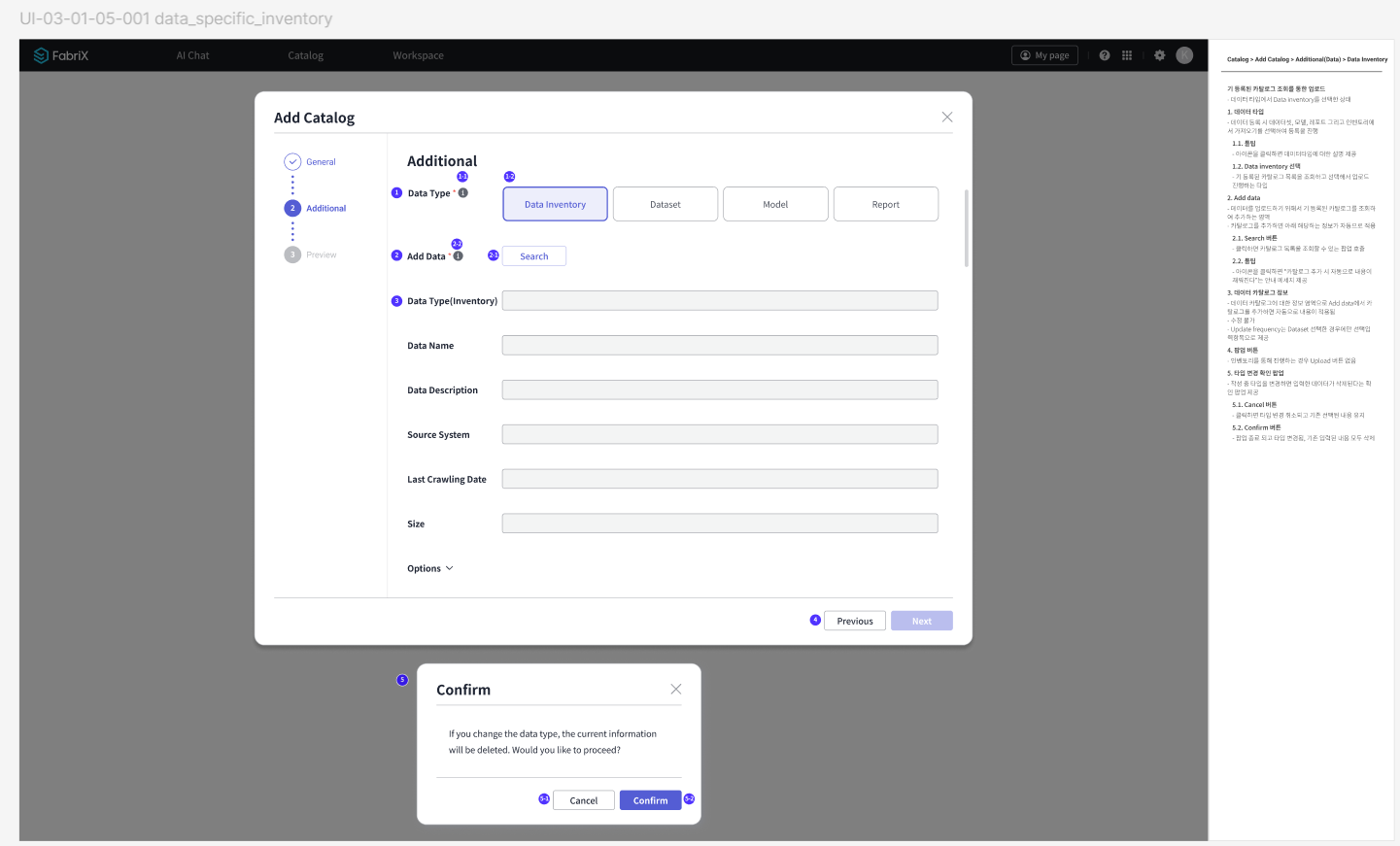Click the Add Catalog dialog scrollbar
The width and height of the screenshot is (1400, 846).
pos(966,228)
